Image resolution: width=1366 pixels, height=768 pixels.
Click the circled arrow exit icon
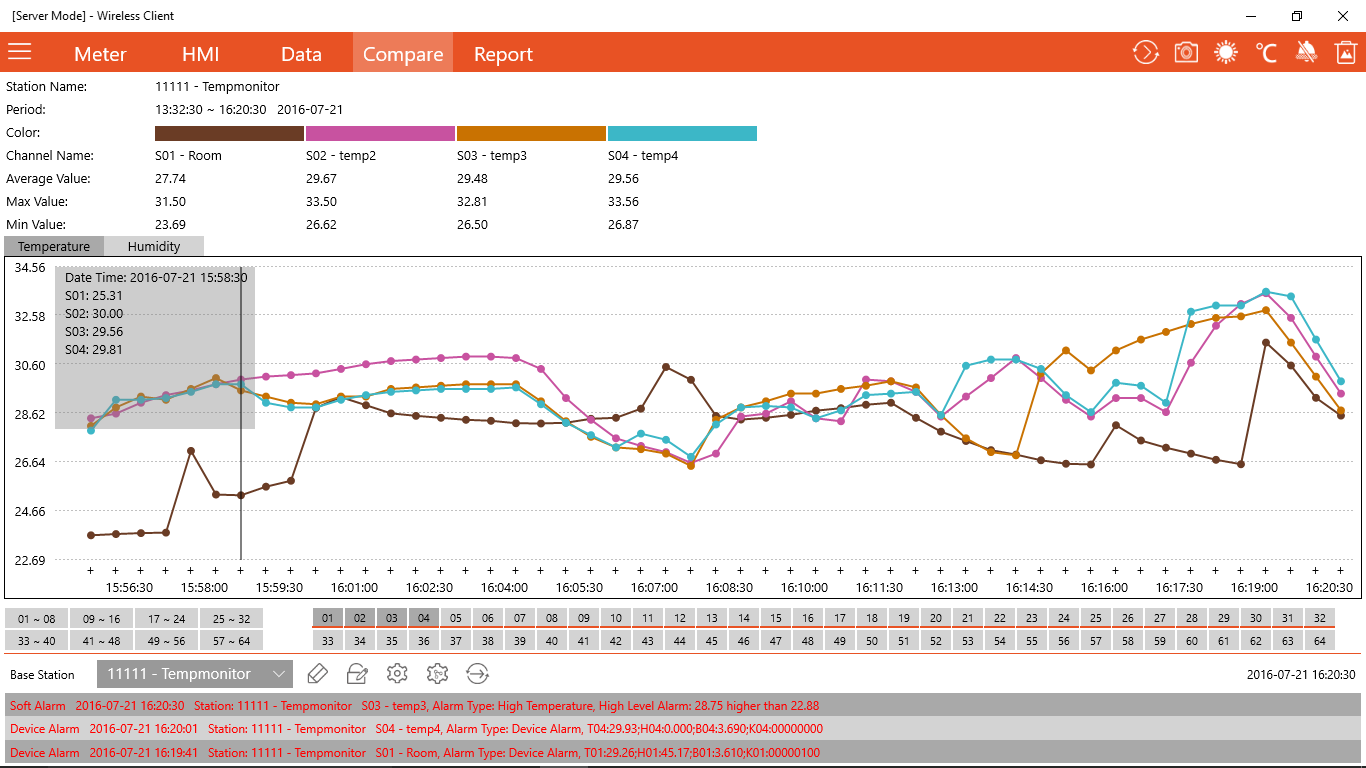pos(477,673)
